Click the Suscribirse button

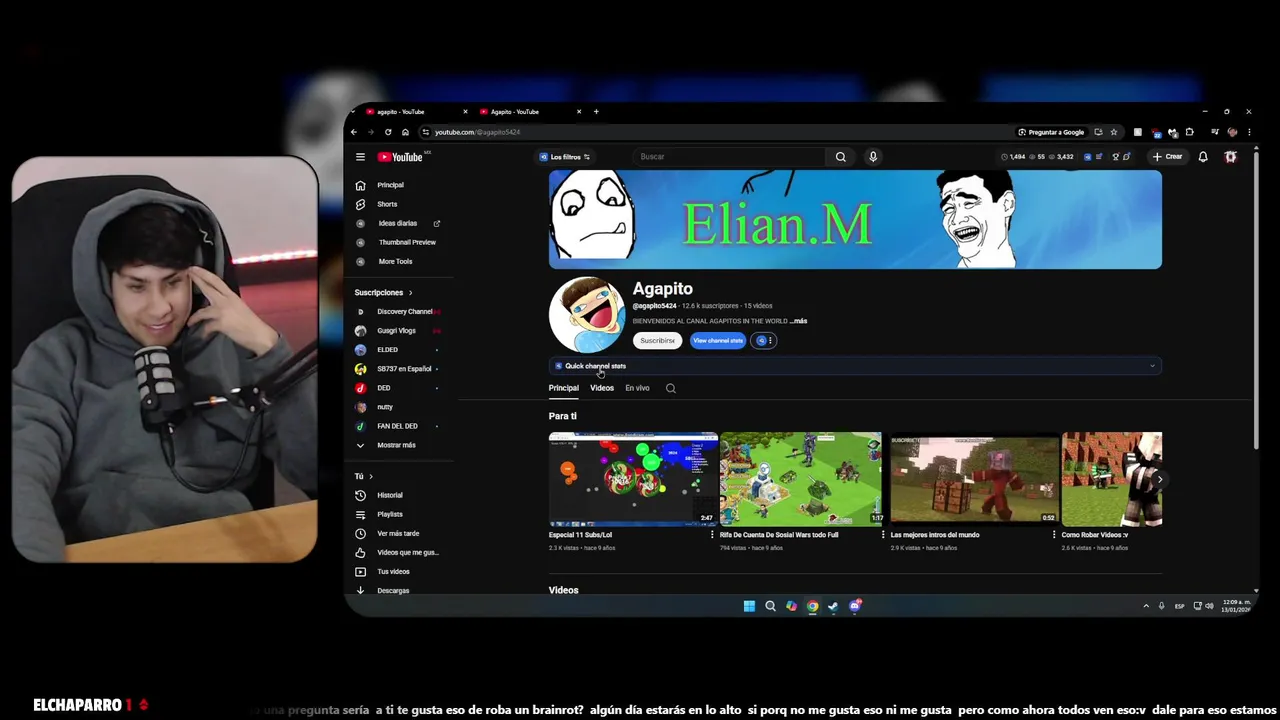pos(657,341)
